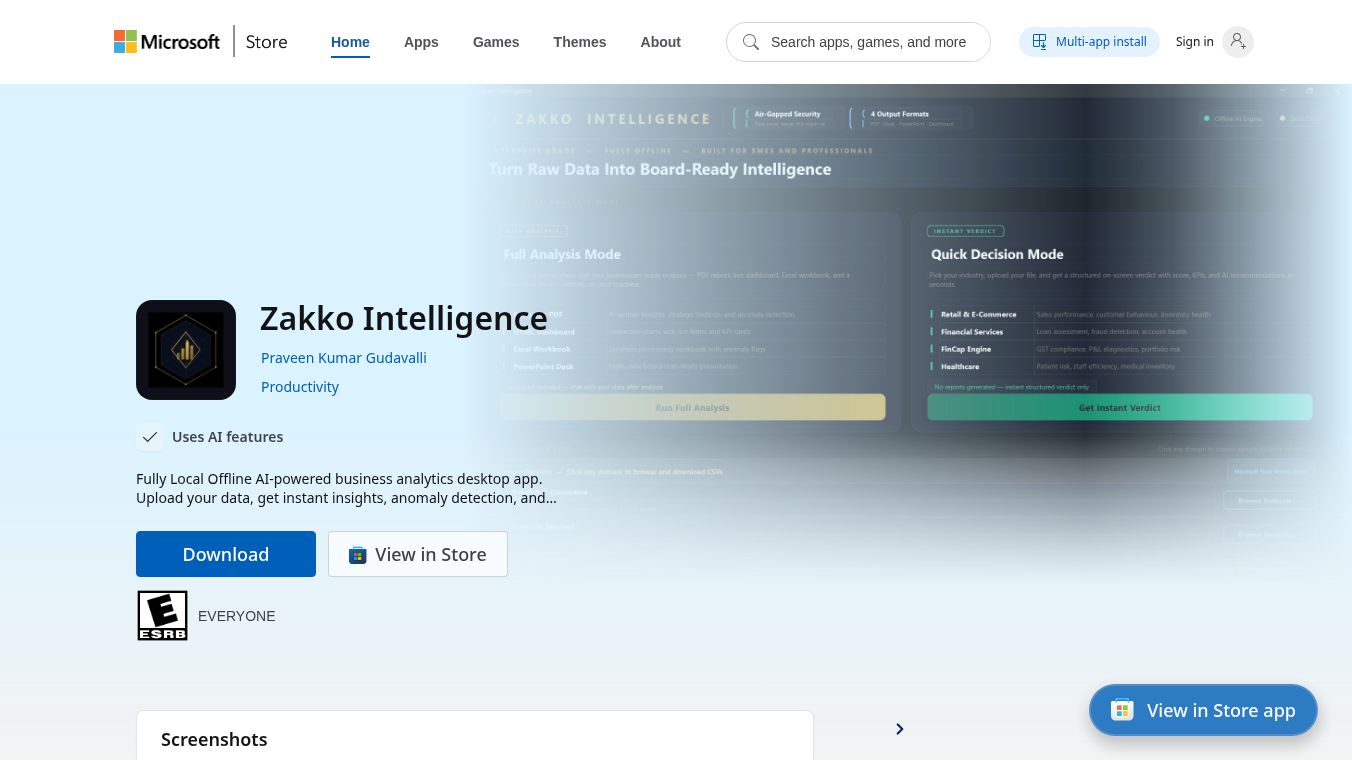Switch to the Themes tab

pos(580,42)
